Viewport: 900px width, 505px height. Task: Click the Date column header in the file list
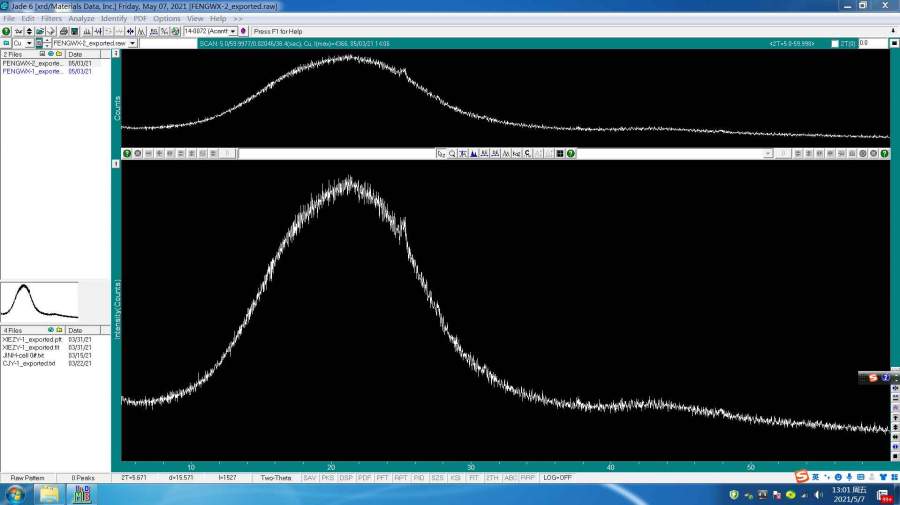(x=75, y=54)
